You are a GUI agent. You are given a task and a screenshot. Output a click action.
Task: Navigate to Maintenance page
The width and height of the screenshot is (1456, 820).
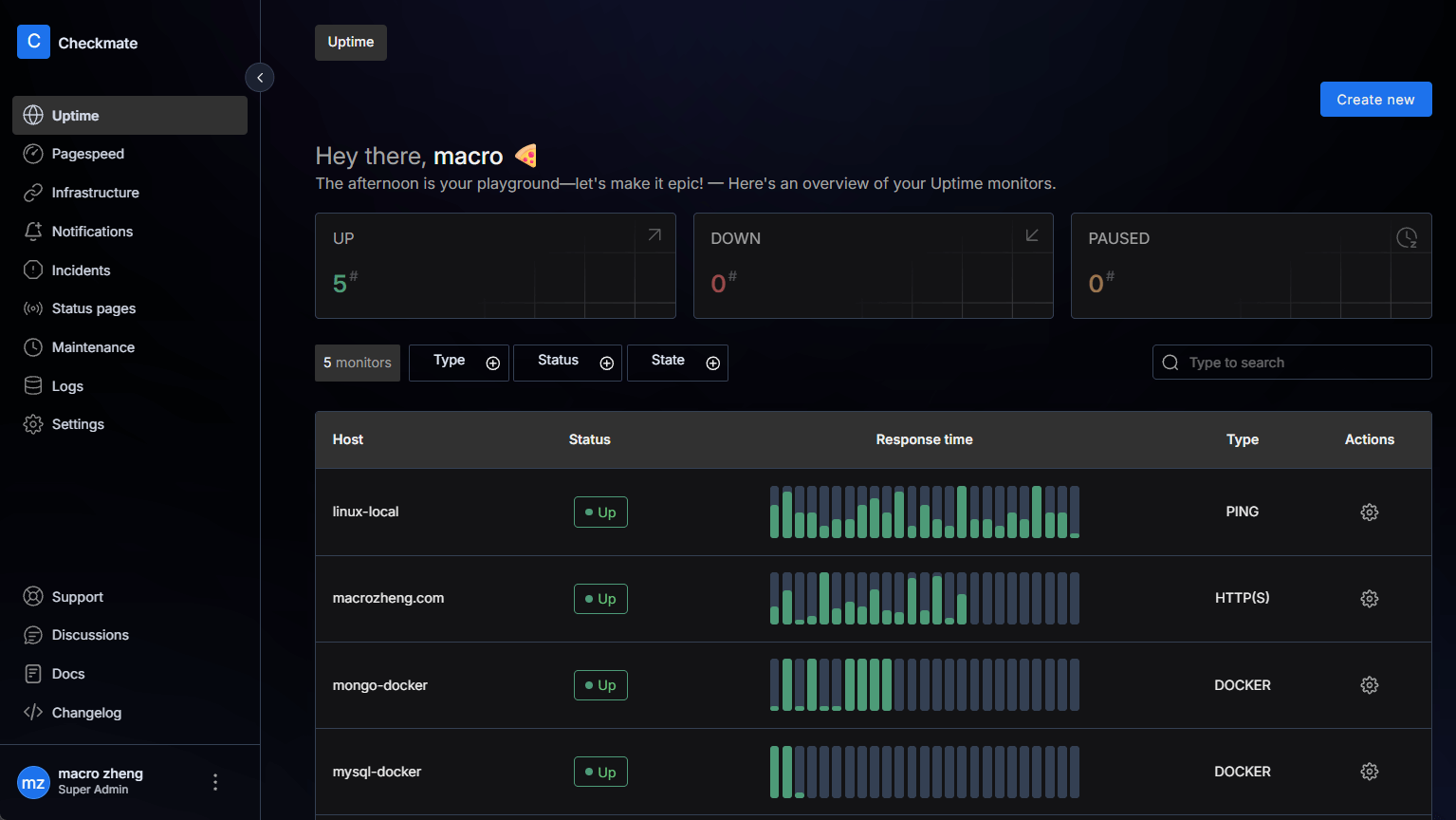(x=93, y=347)
